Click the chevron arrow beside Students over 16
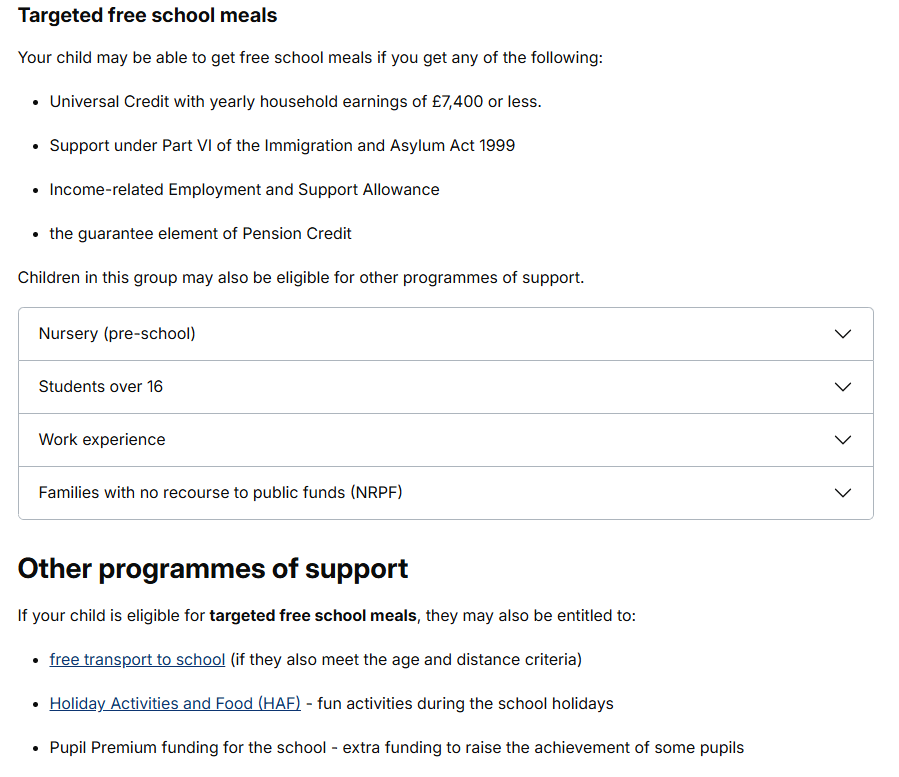This screenshot has width=899, height=777. pyautogui.click(x=842, y=387)
